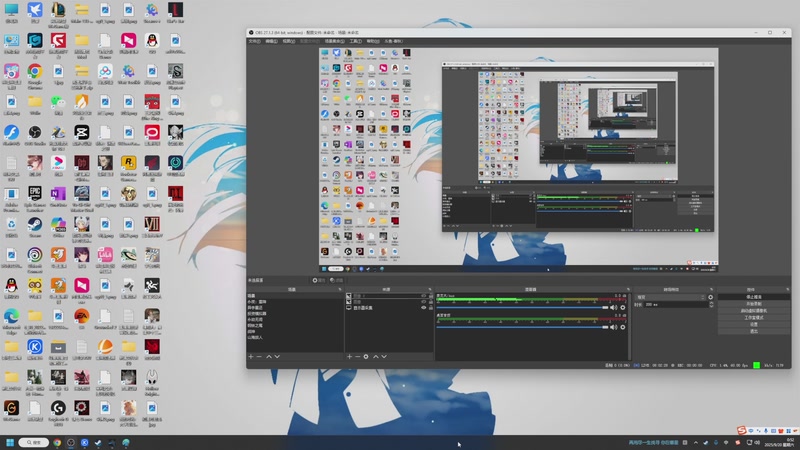This screenshot has height=450, width=800.
Task: Pop out the Audio Mixer dock panel
Action: tap(628, 289)
